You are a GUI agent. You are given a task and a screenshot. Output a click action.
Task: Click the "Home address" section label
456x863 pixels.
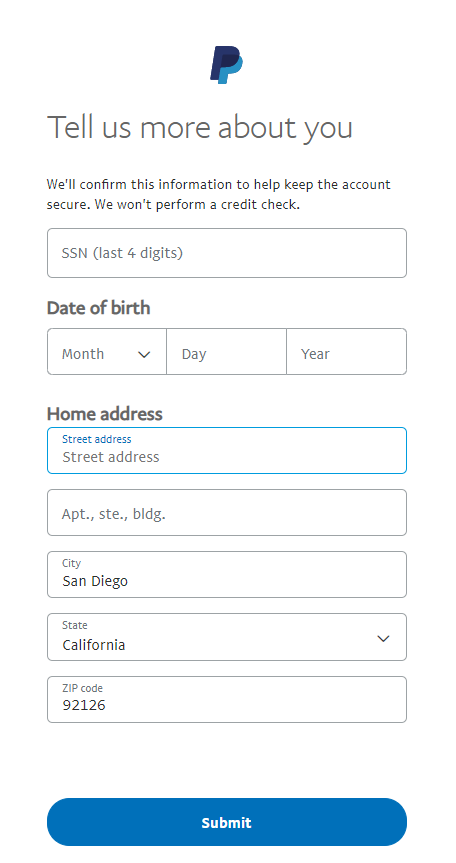[x=105, y=414]
